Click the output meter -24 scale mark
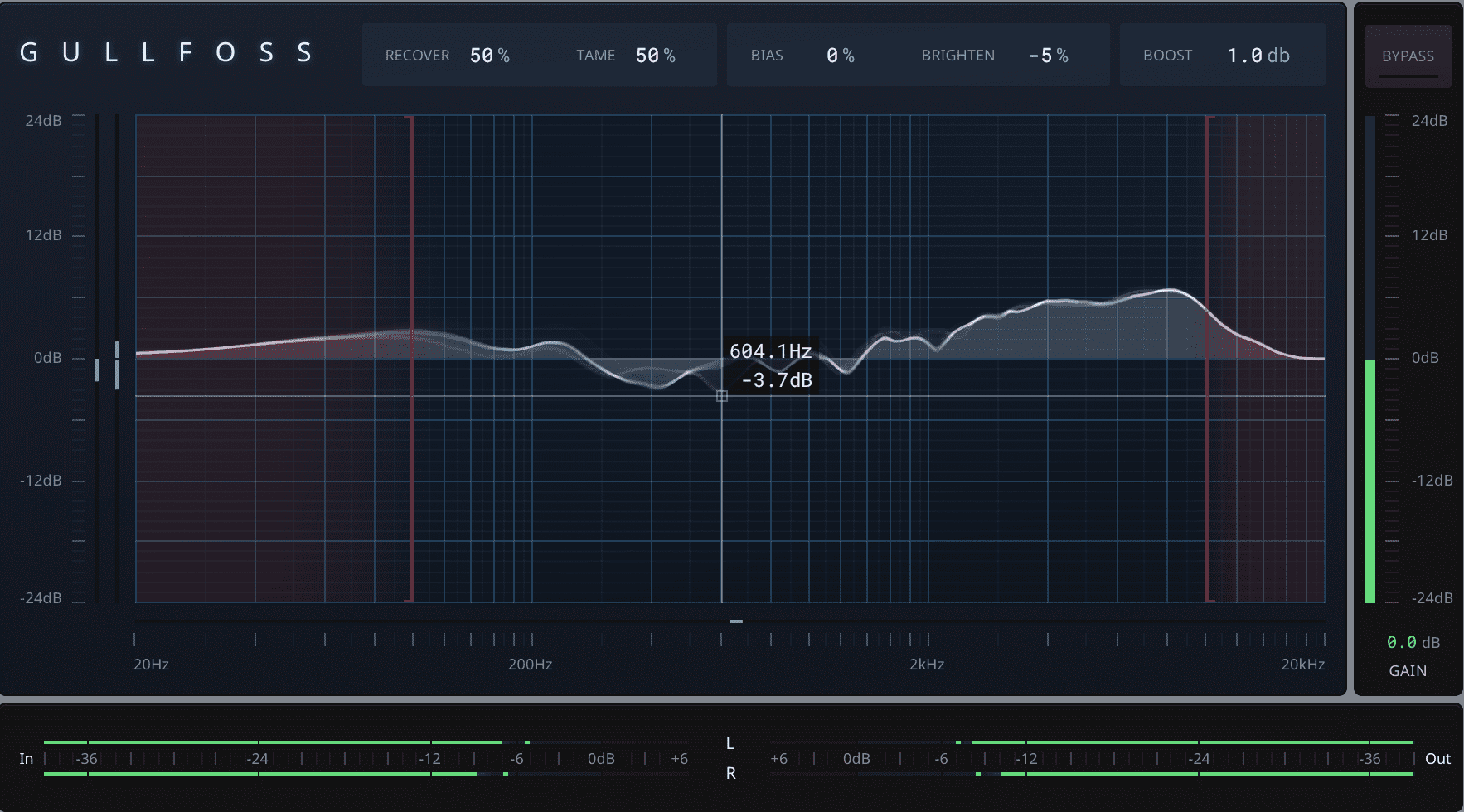Screen dimensions: 1464x812 pos(1199,759)
